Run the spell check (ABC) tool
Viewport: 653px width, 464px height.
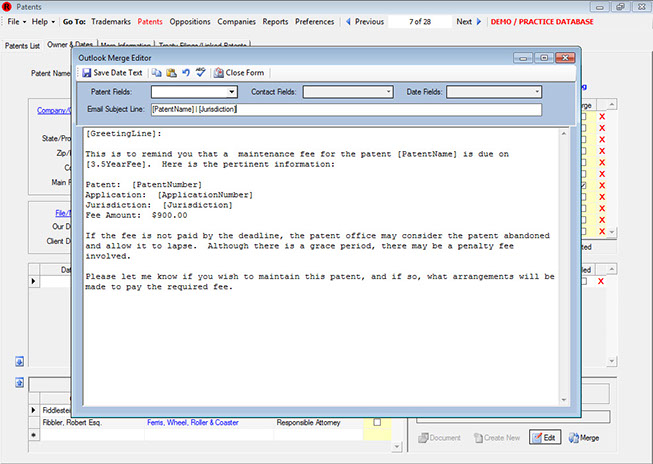(200, 73)
